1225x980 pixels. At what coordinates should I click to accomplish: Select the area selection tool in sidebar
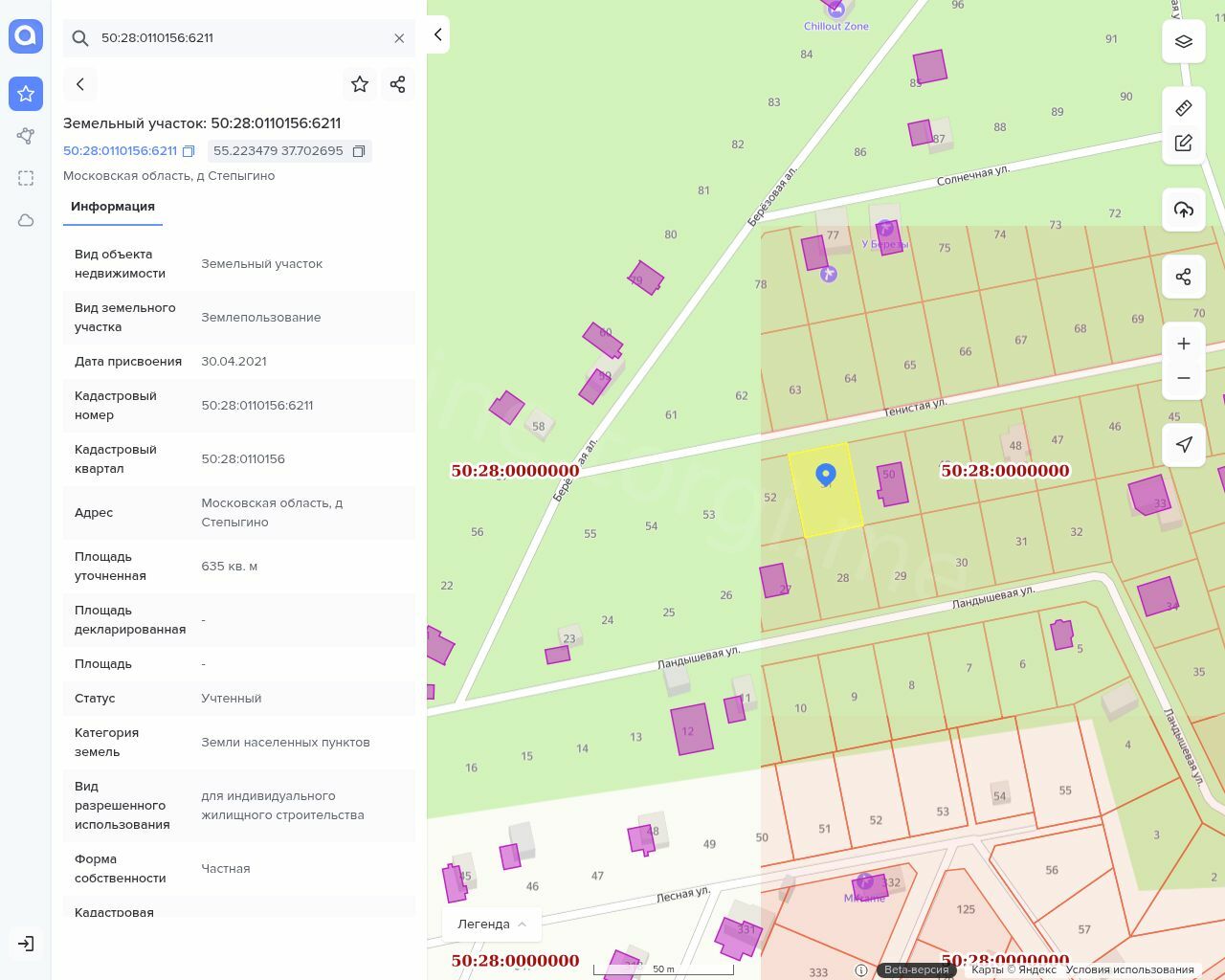(x=26, y=178)
